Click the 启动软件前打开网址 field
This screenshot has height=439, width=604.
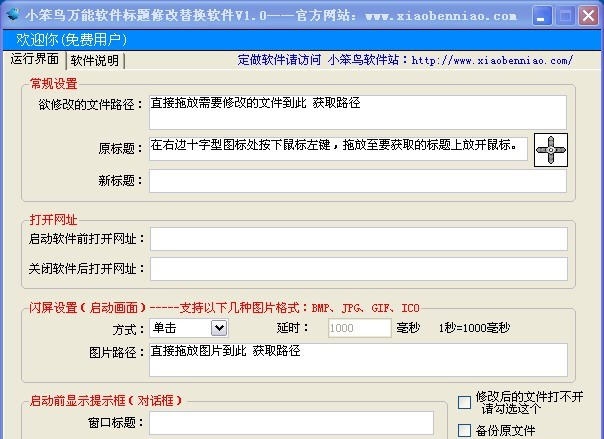click(x=359, y=239)
